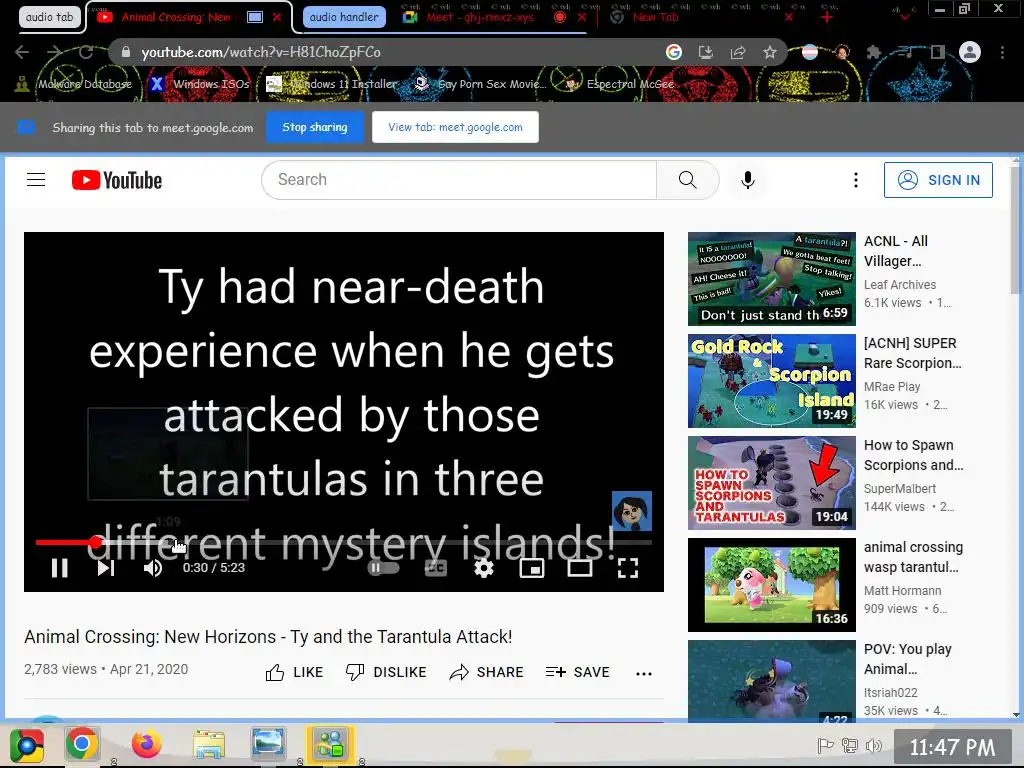Open Windows ISOs bookmark
This screenshot has height=768, width=1024.
[200, 84]
